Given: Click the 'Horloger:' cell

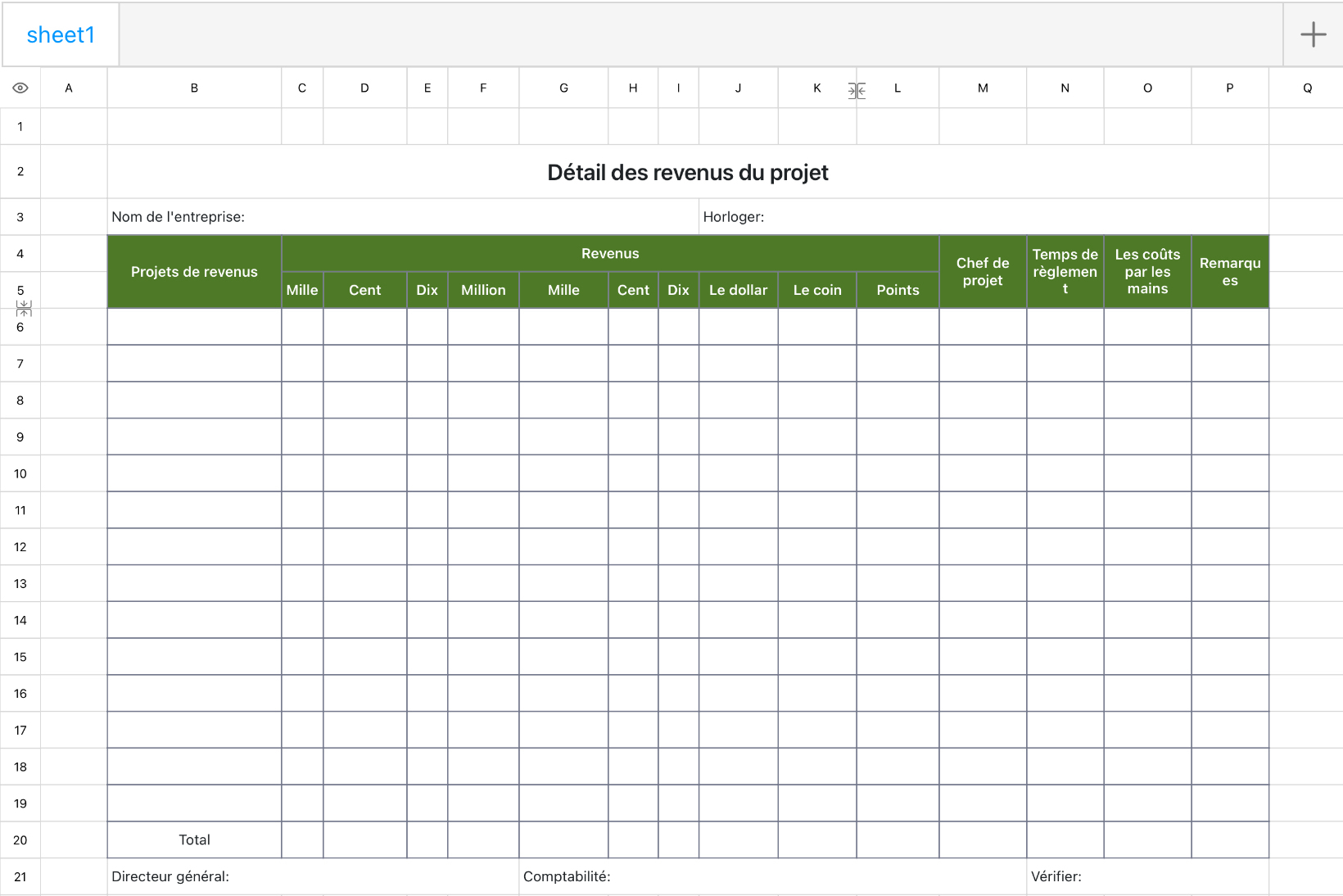Looking at the screenshot, I should tap(984, 217).
